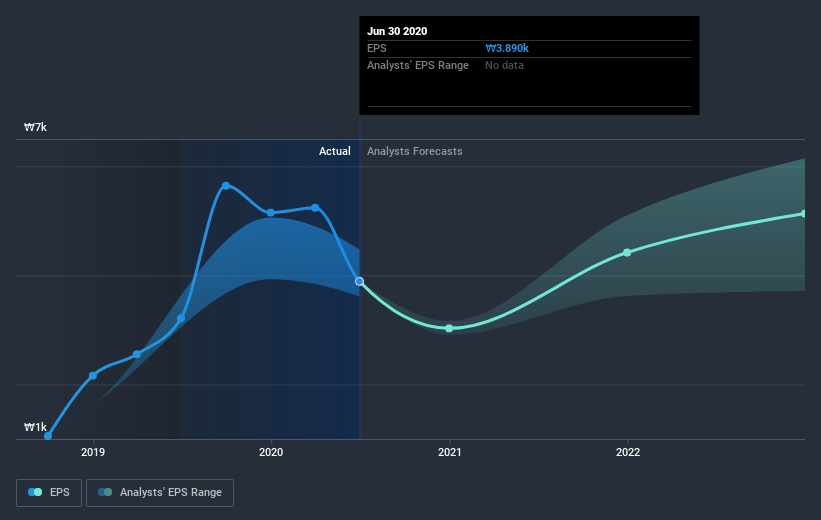The height and width of the screenshot is (520, 821).
Task: Click the 'Analysts Forecasts' label
Action: click(415, 151)
